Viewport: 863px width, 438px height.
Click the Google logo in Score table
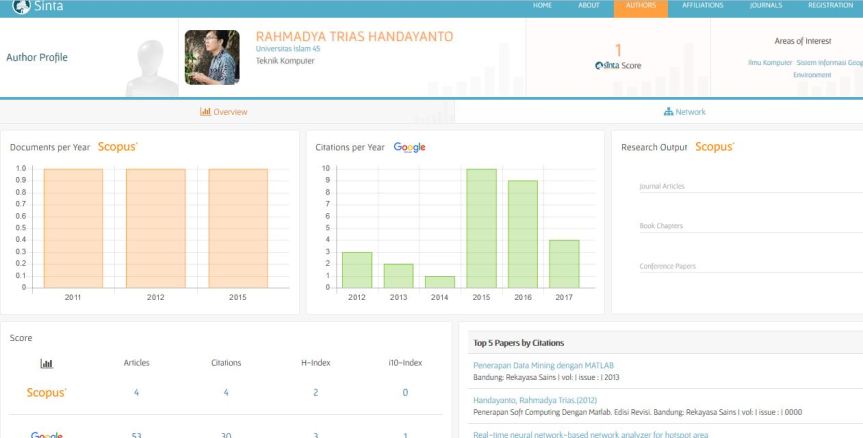(x=46, y=434)
